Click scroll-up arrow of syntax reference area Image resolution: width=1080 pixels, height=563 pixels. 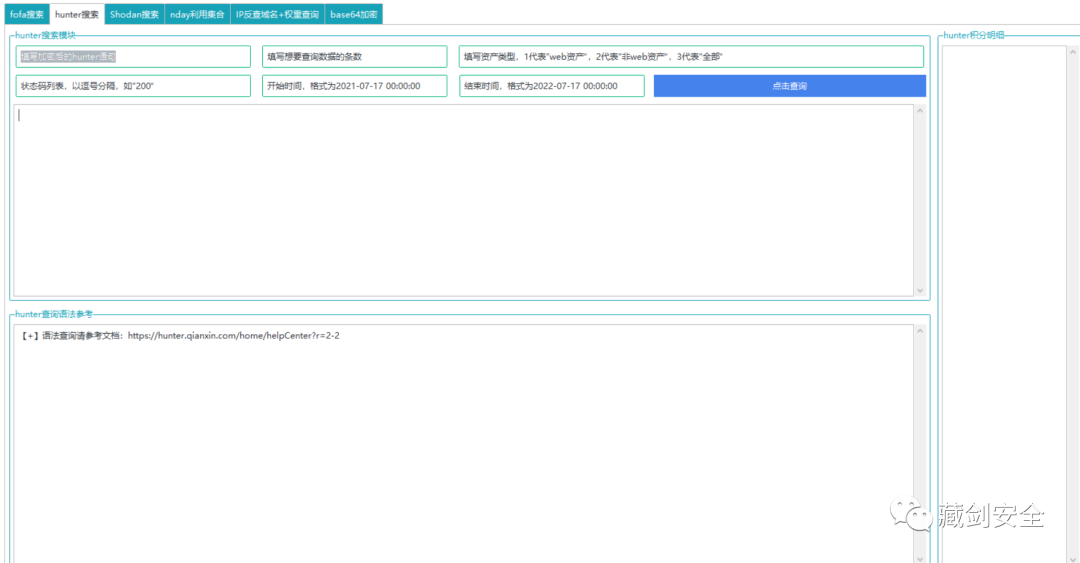click(920, 331)
